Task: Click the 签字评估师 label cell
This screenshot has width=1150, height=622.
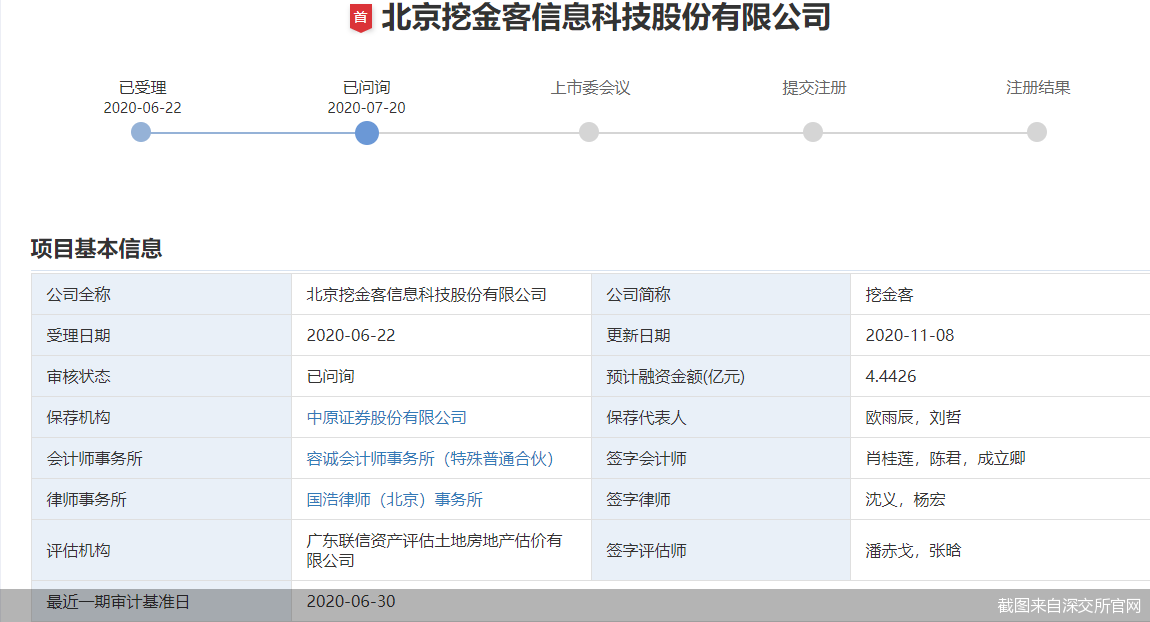Action: 720,550
